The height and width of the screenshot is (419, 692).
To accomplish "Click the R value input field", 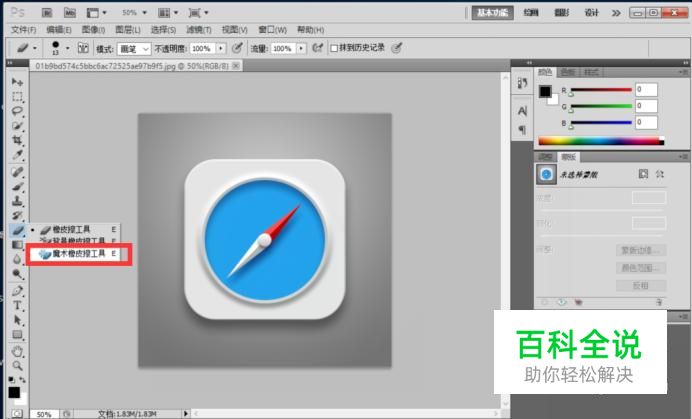I will [646, 90].
